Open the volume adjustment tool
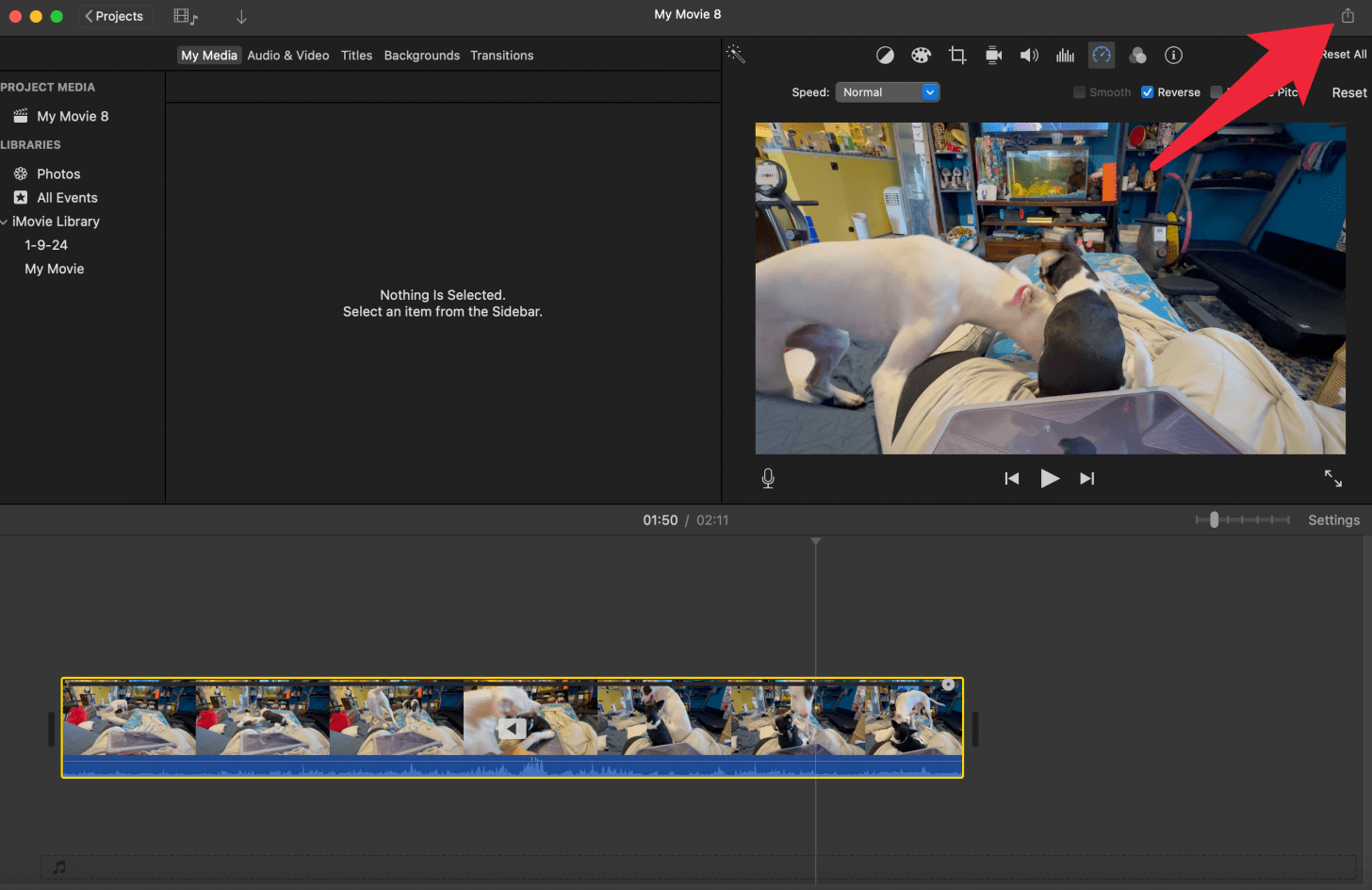Viewport: 1372px width, 890px height. pos(1029,56)
